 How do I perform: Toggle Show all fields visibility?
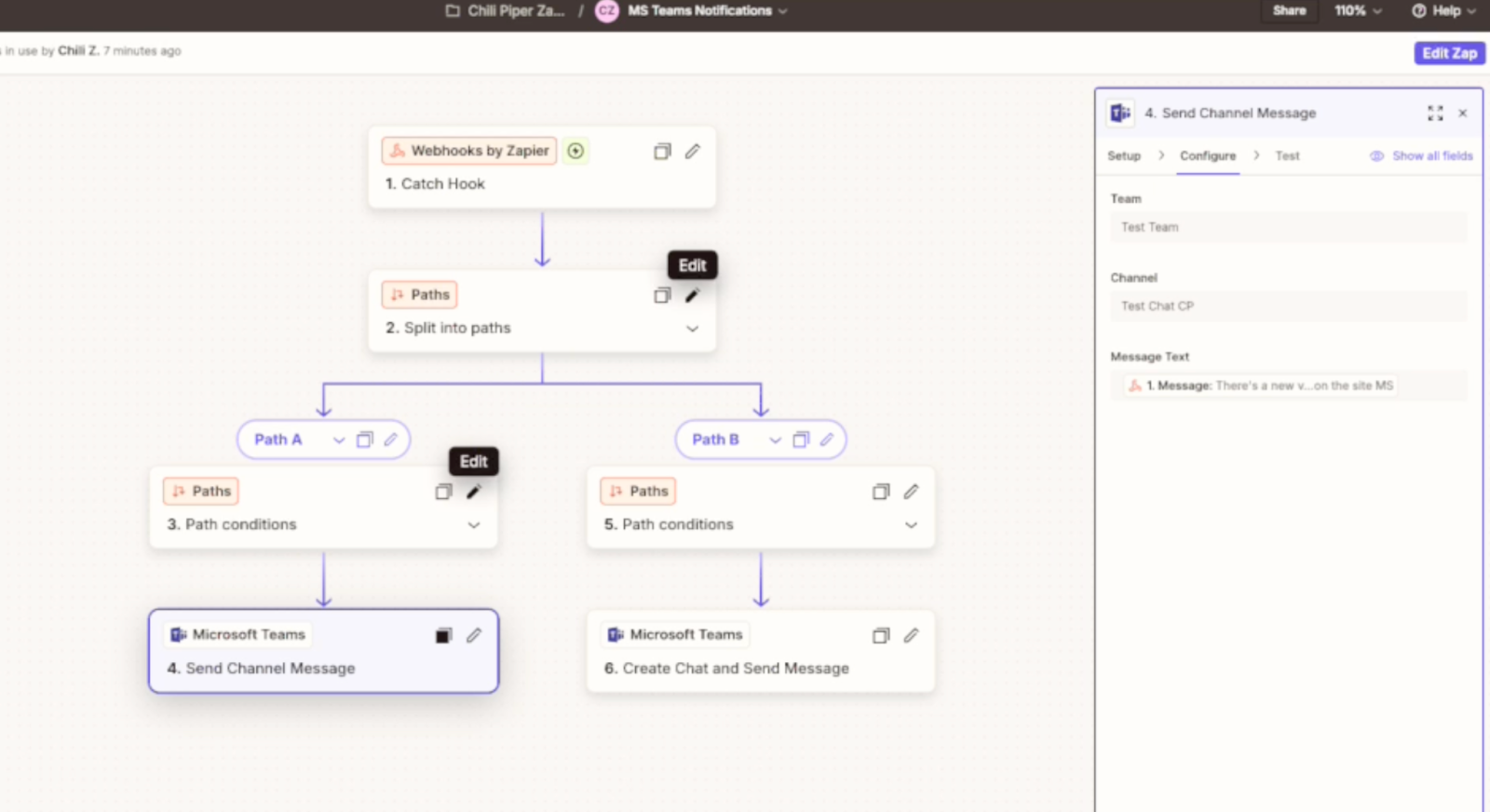(1421, 156)
